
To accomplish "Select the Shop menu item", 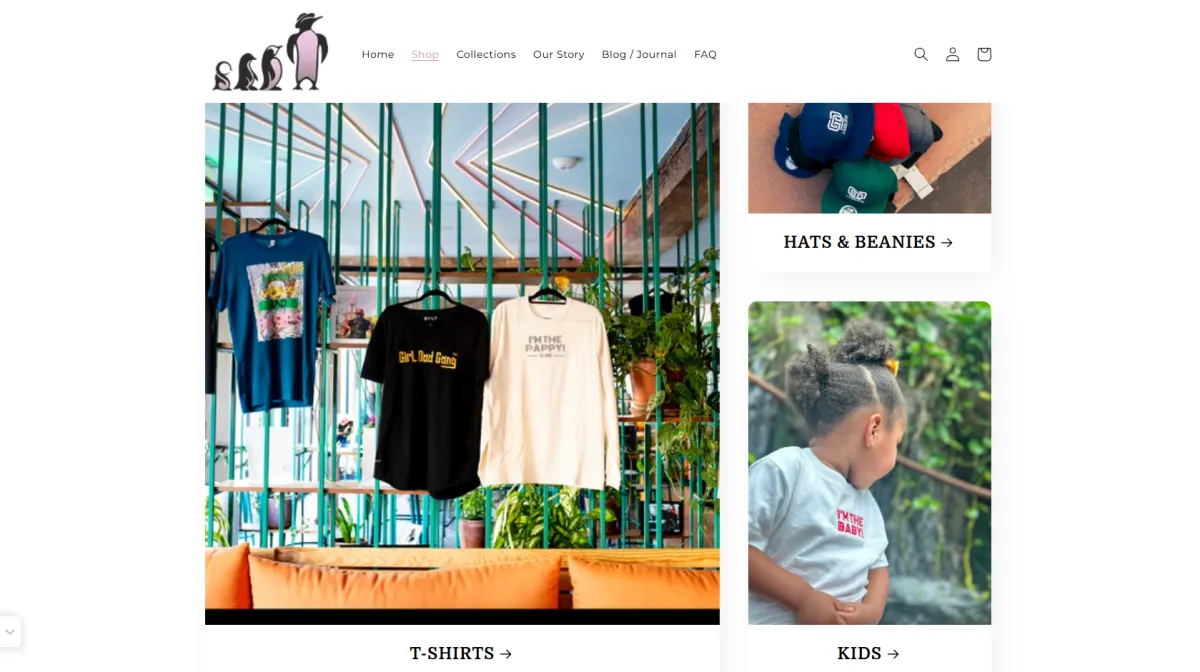I will (425, 54).
